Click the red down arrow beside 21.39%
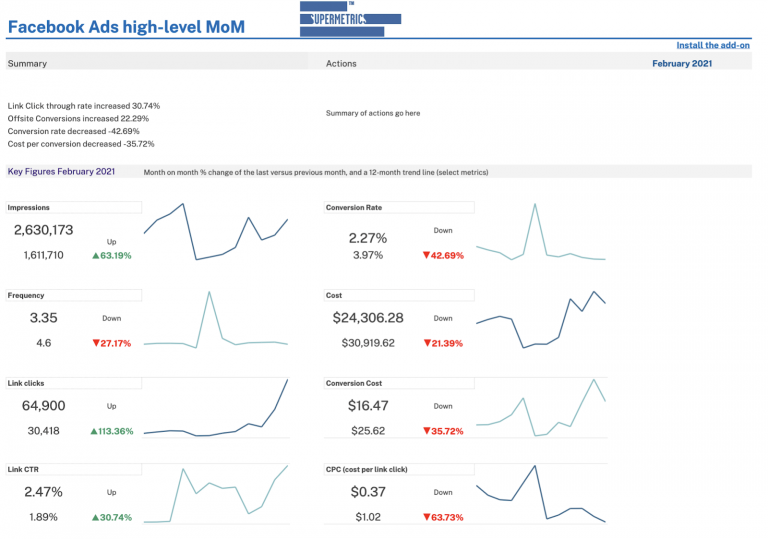Viewport: 768px width, 539px height. click(426, 343)
